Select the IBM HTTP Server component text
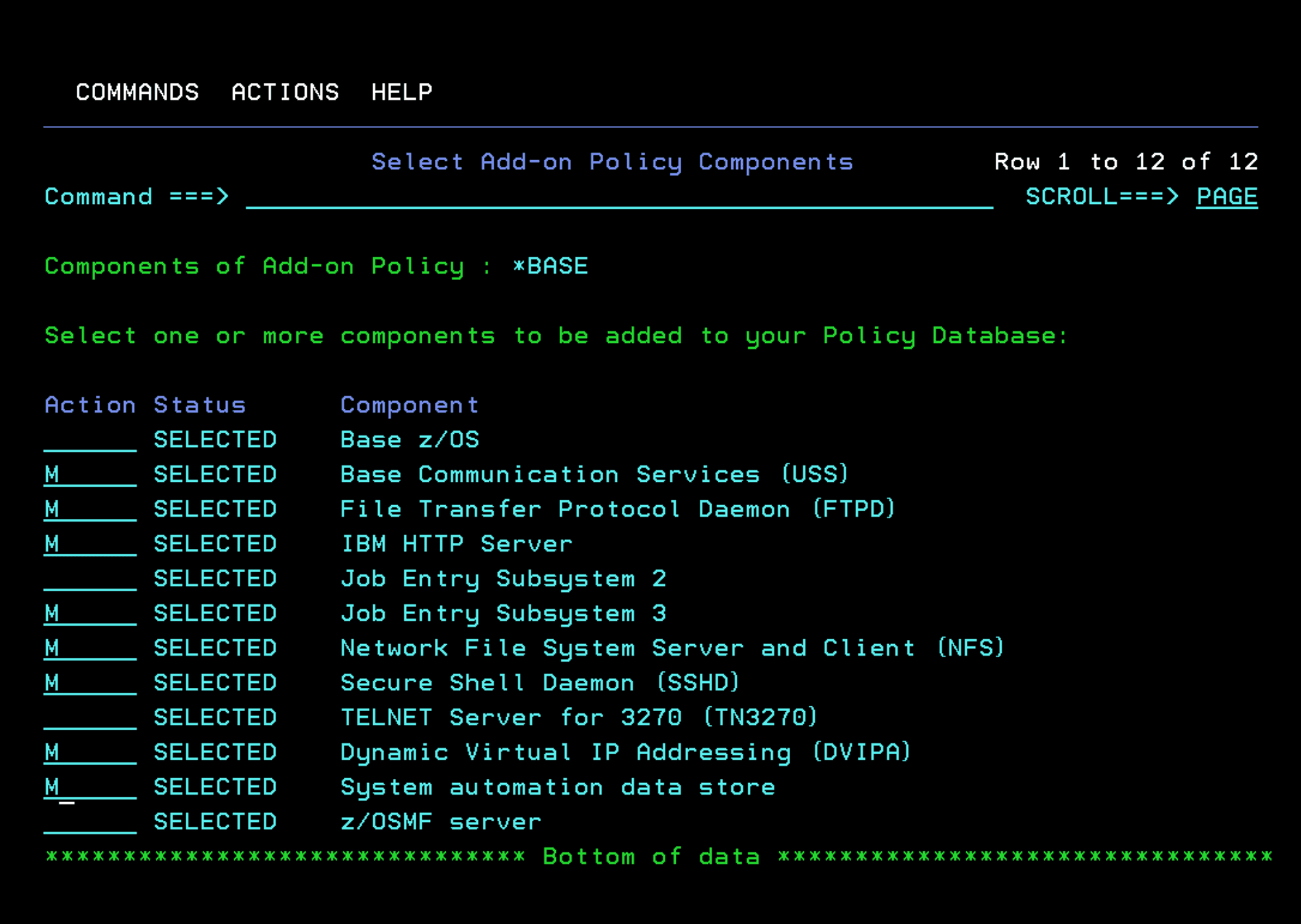This screenshot has width=1301, height=924. [456, 544]
